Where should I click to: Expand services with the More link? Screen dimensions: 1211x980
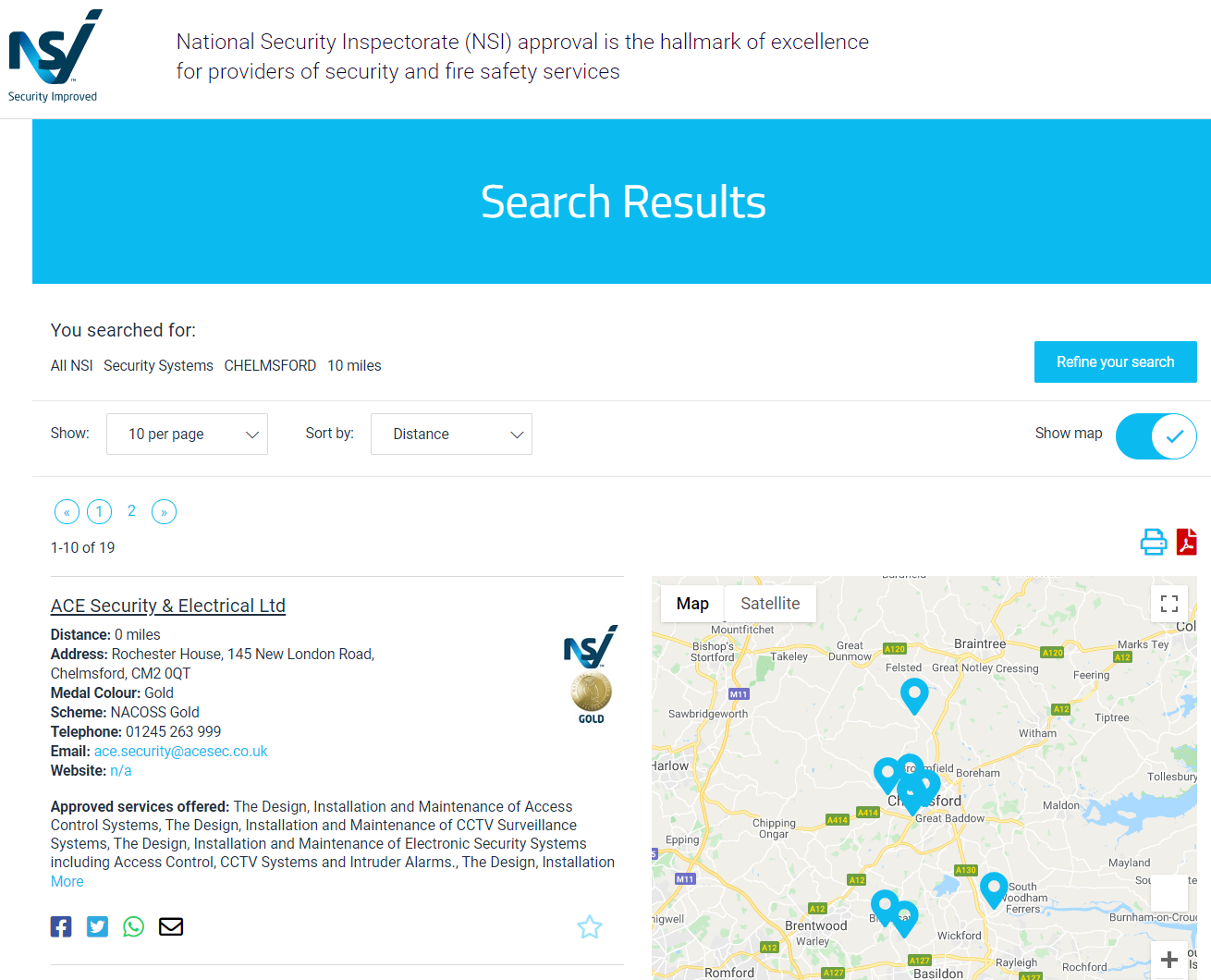tap(67, 881)
